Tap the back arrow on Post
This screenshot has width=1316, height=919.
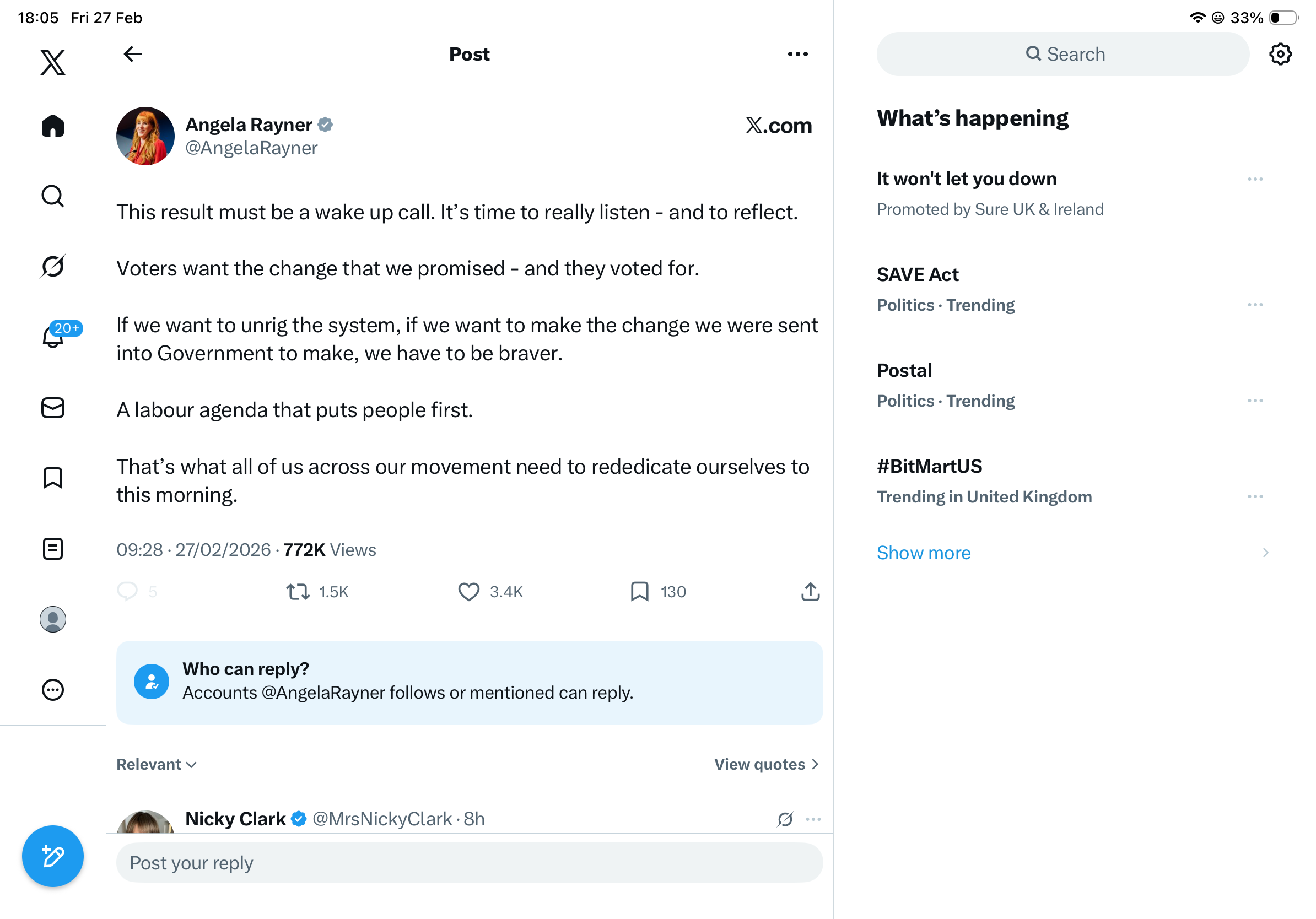[x=132, y=55]
